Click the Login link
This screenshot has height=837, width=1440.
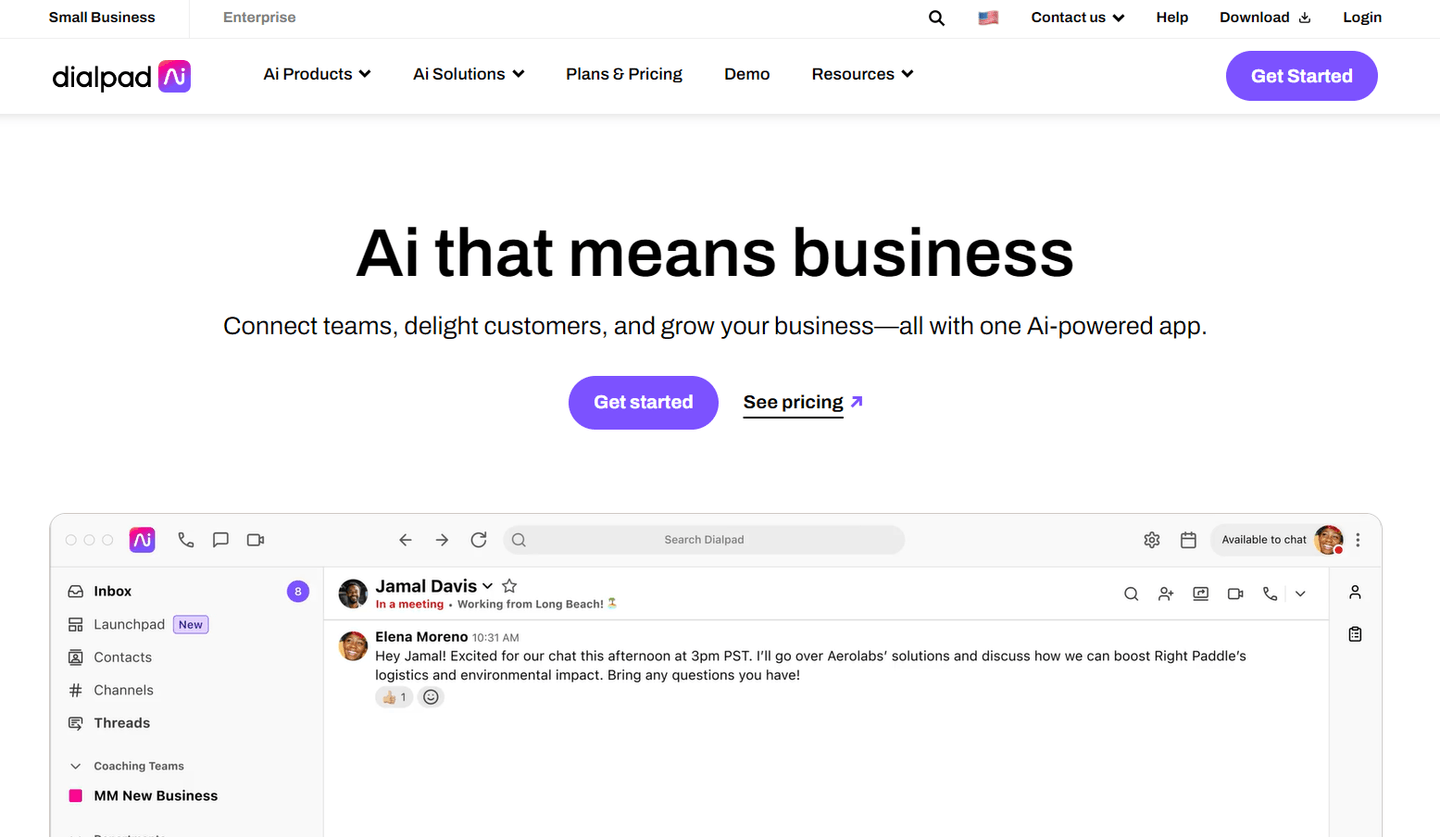(x=1362, y=18)
